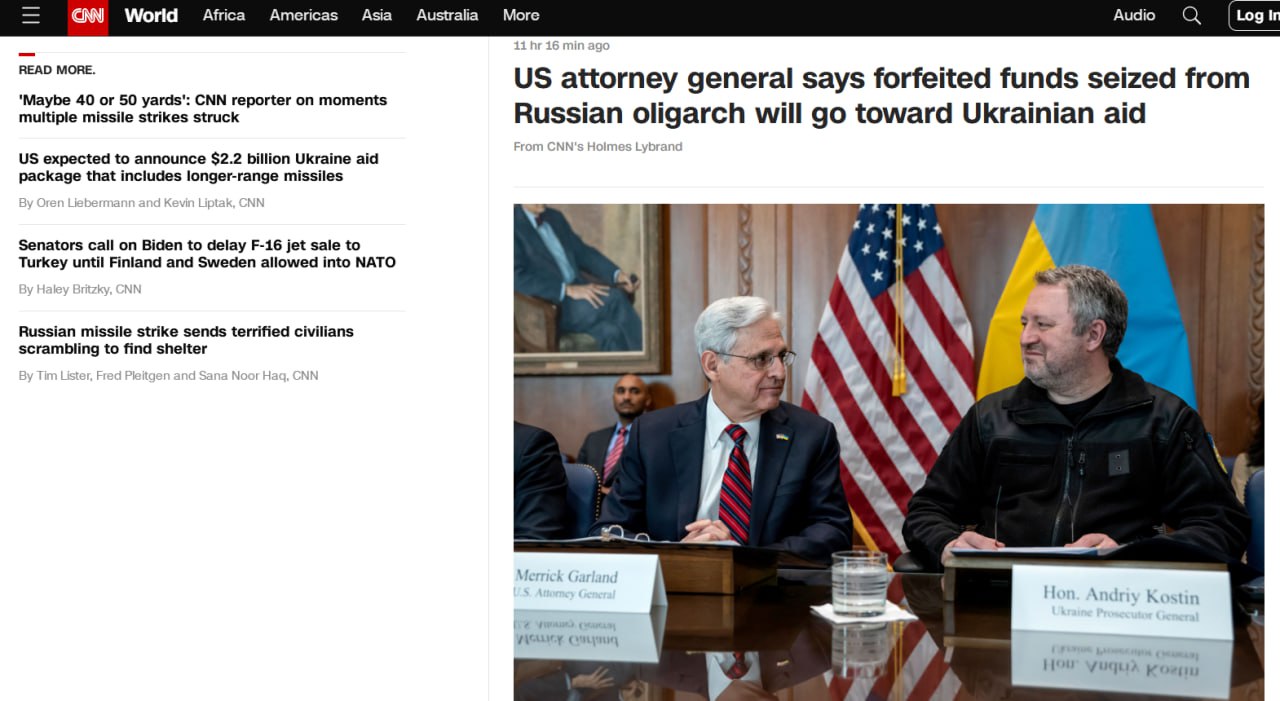Read the 'Maybe 40 or 50 yards' story
This screenshot has height=701, width=1280.
(x=203, y=109)
